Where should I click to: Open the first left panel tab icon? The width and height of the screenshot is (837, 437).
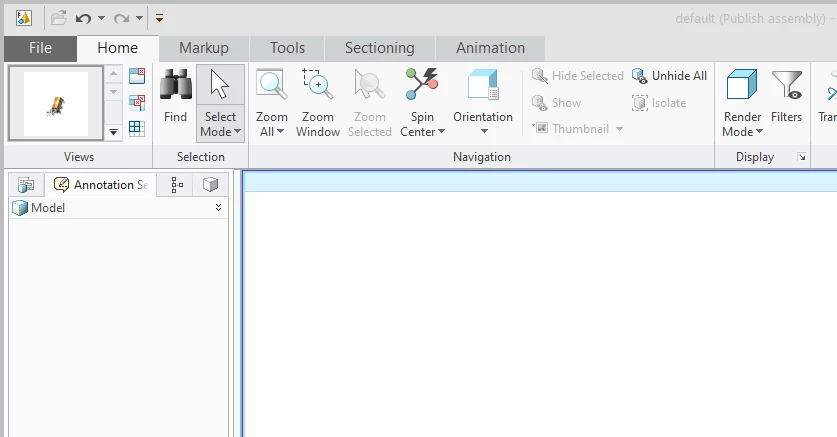(x=26, y=185)
